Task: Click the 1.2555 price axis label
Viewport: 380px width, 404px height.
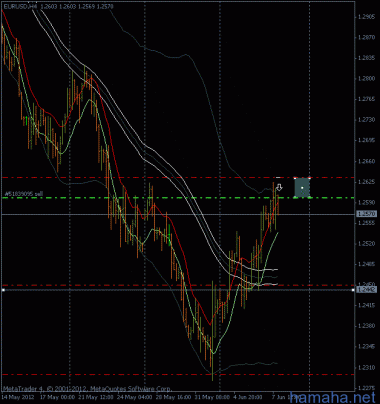Action: coord(366,223)
